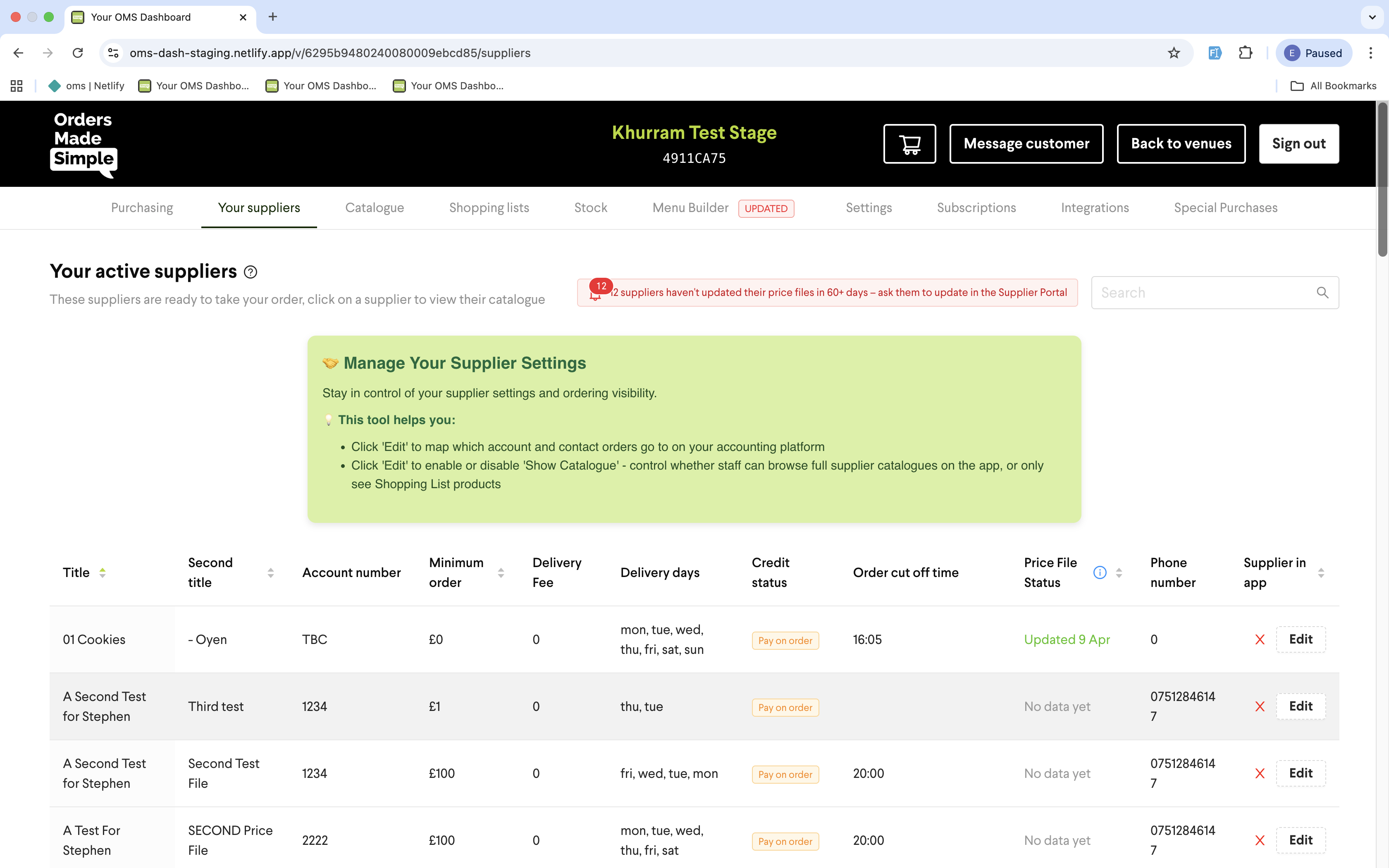This screenshot has width=1389, height=868.
Task: Open the Purchasing tab
Action: [x=142, y=208]
